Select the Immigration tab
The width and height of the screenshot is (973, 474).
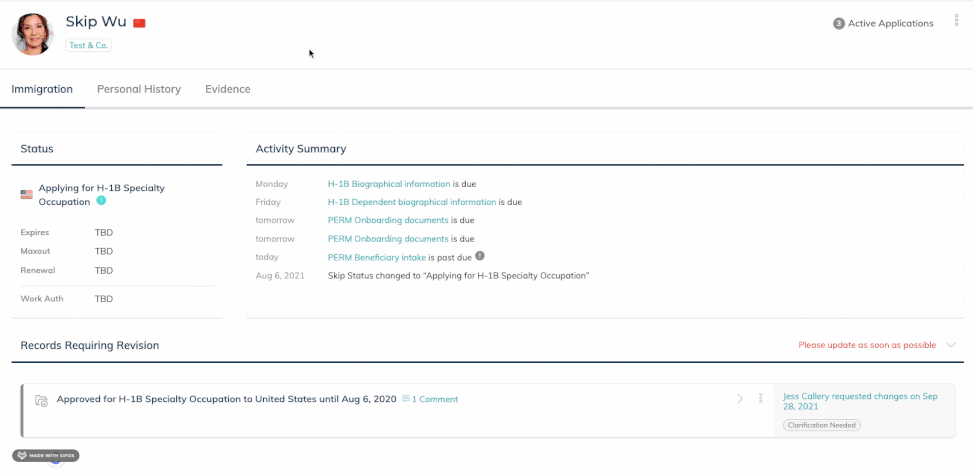[x=42, y=89]
